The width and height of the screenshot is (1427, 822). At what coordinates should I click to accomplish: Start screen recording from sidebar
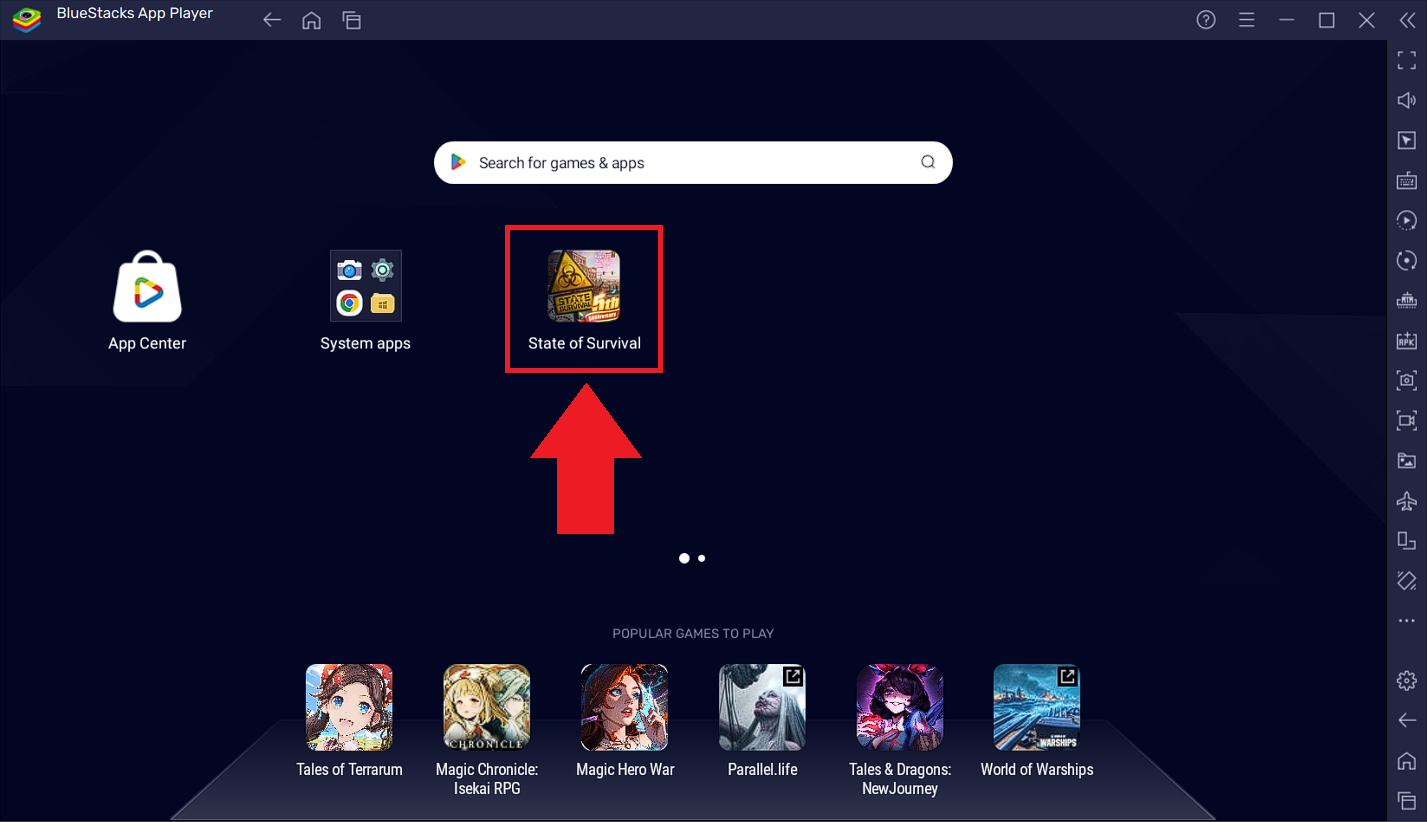click(1407, 420)
